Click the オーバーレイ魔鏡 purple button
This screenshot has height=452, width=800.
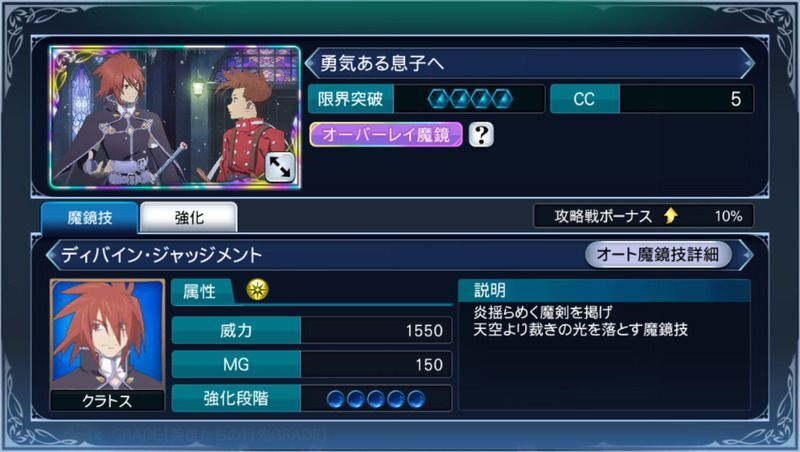coord(386,135)
